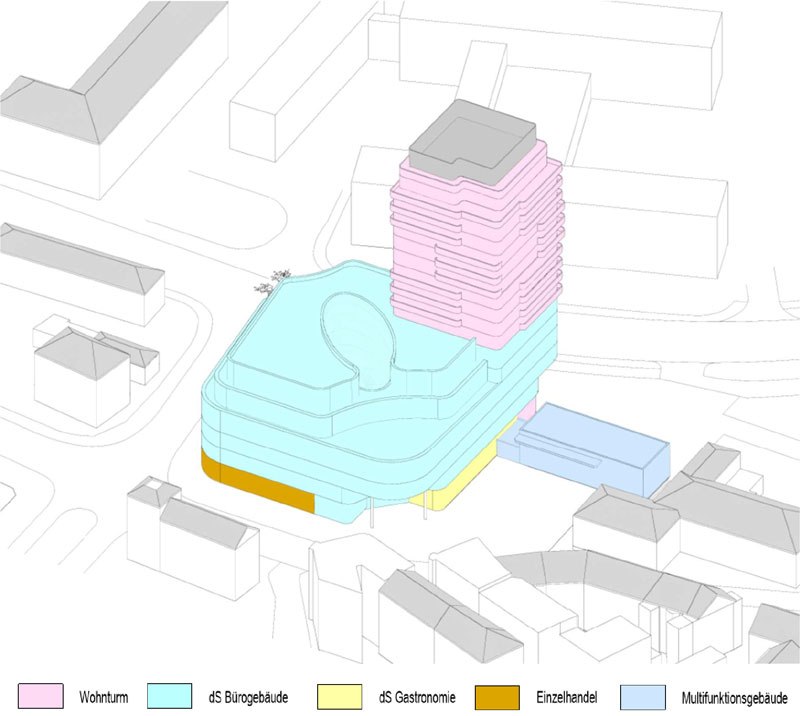
Task: Click the Wohnturm legend label text
Action: point(103,696)
